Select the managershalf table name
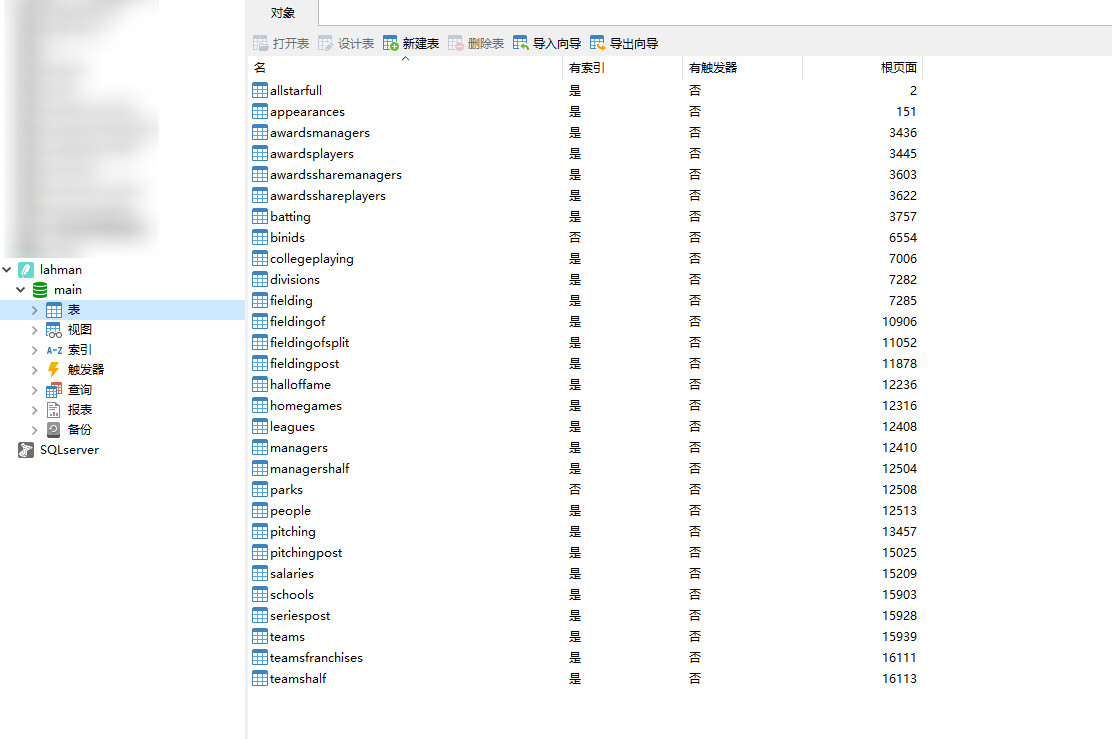 tap(309, 469)
